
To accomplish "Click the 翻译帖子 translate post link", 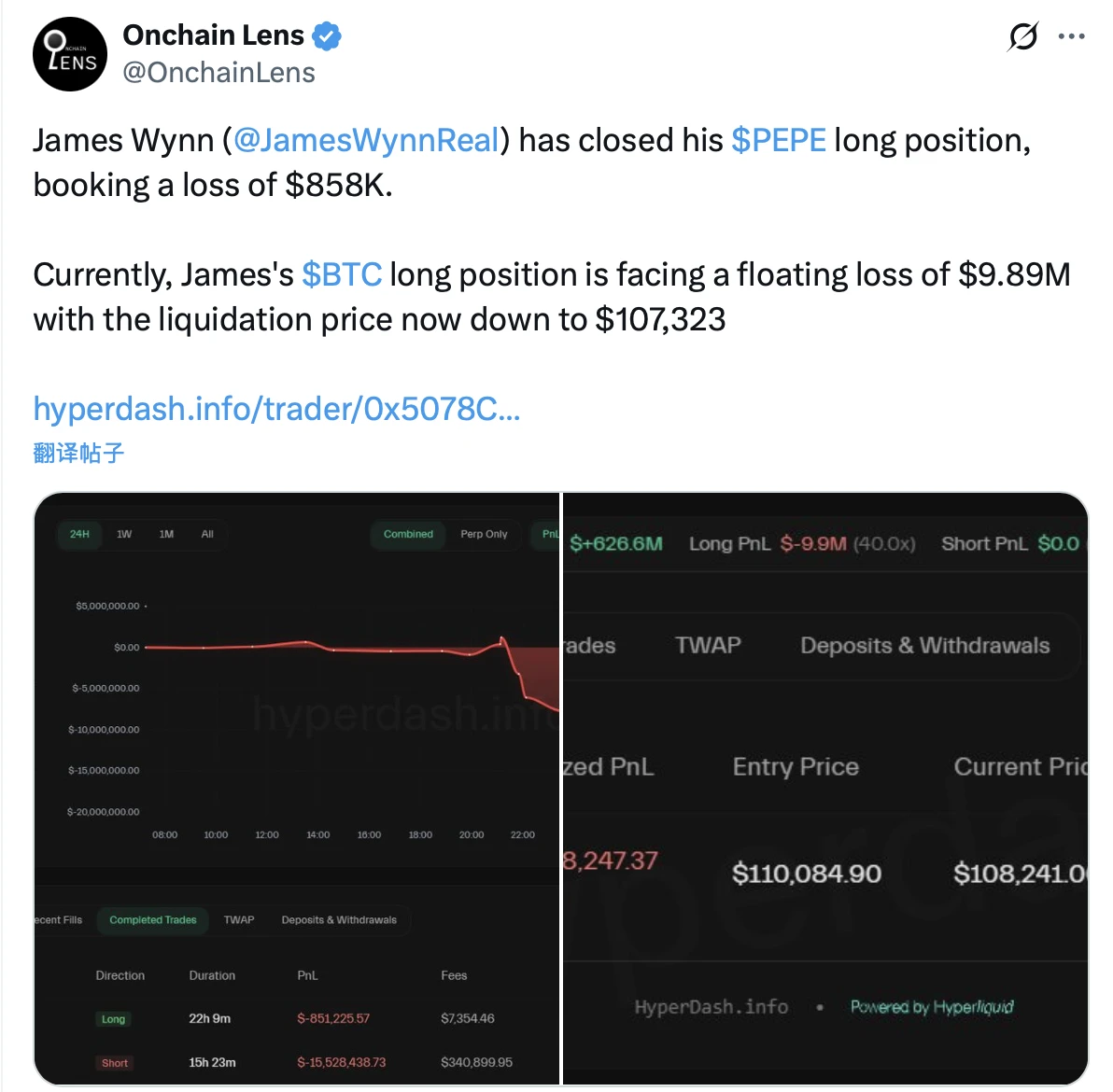I will [x=78, y=453].
